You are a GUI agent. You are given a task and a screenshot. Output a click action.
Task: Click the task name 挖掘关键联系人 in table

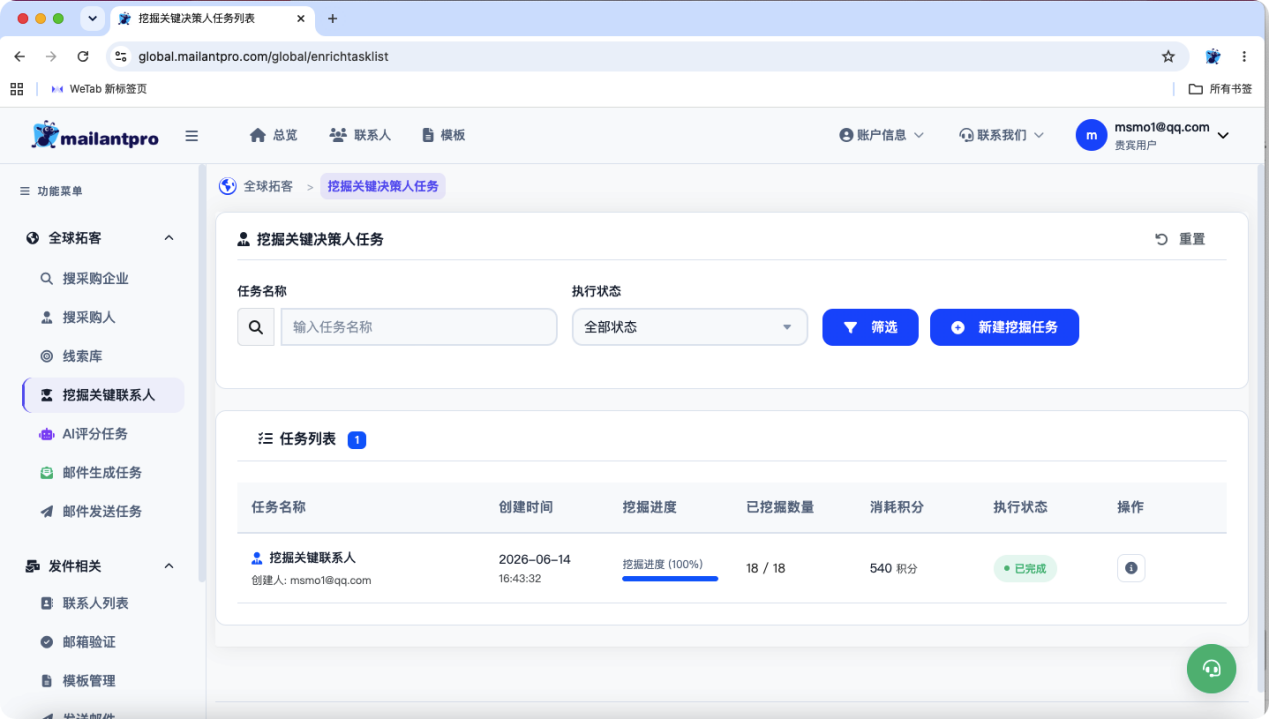coord(313,557)
